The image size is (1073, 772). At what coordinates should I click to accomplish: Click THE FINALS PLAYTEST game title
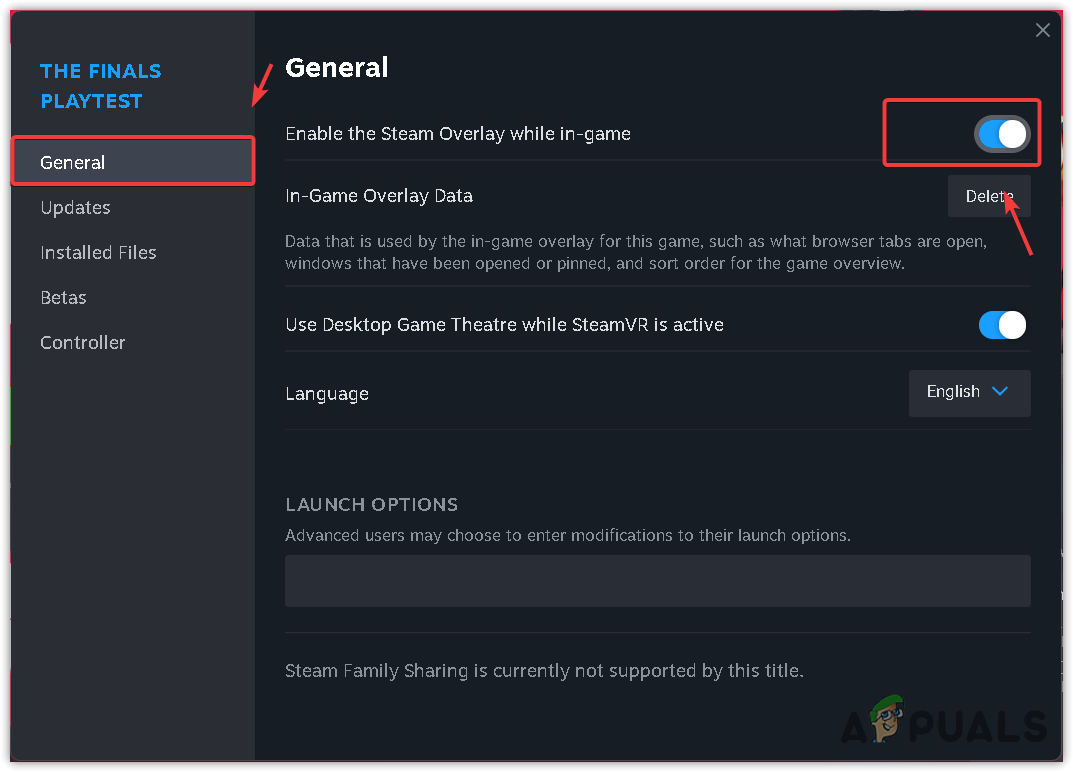coord(100,86)
